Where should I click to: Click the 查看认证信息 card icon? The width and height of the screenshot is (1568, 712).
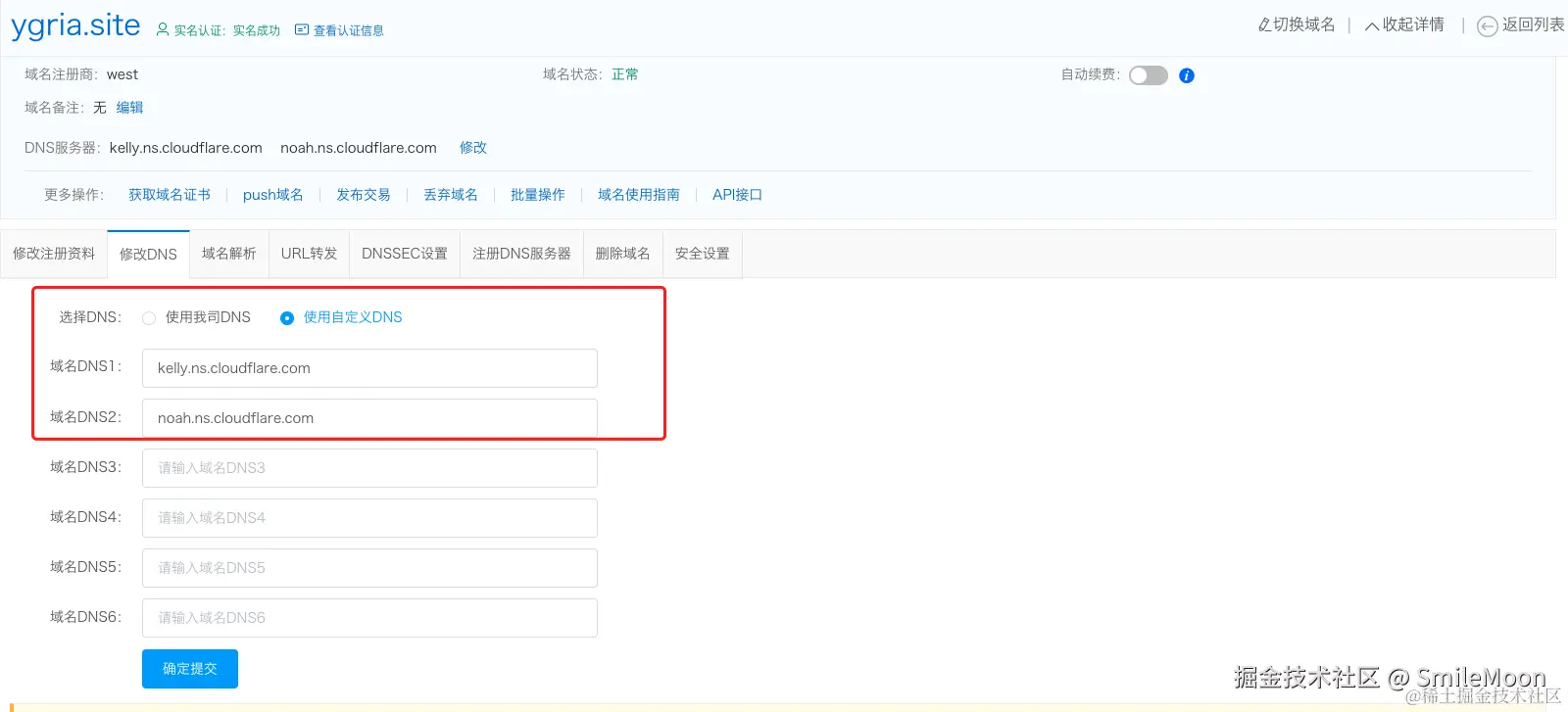pyautogui.click(x=302, y=29)
